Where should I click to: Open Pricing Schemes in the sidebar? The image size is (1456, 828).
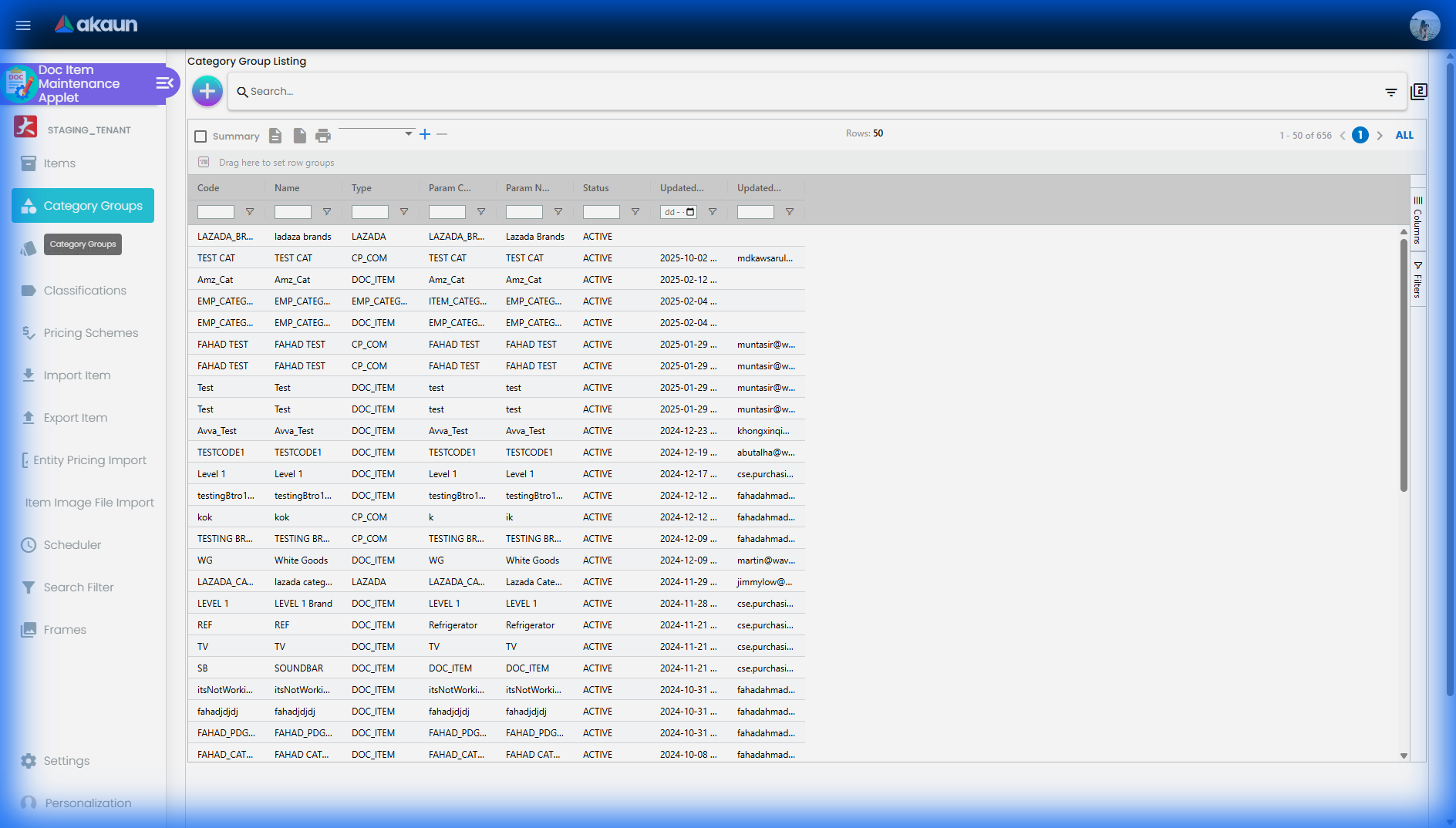click(x=90, y=333)
